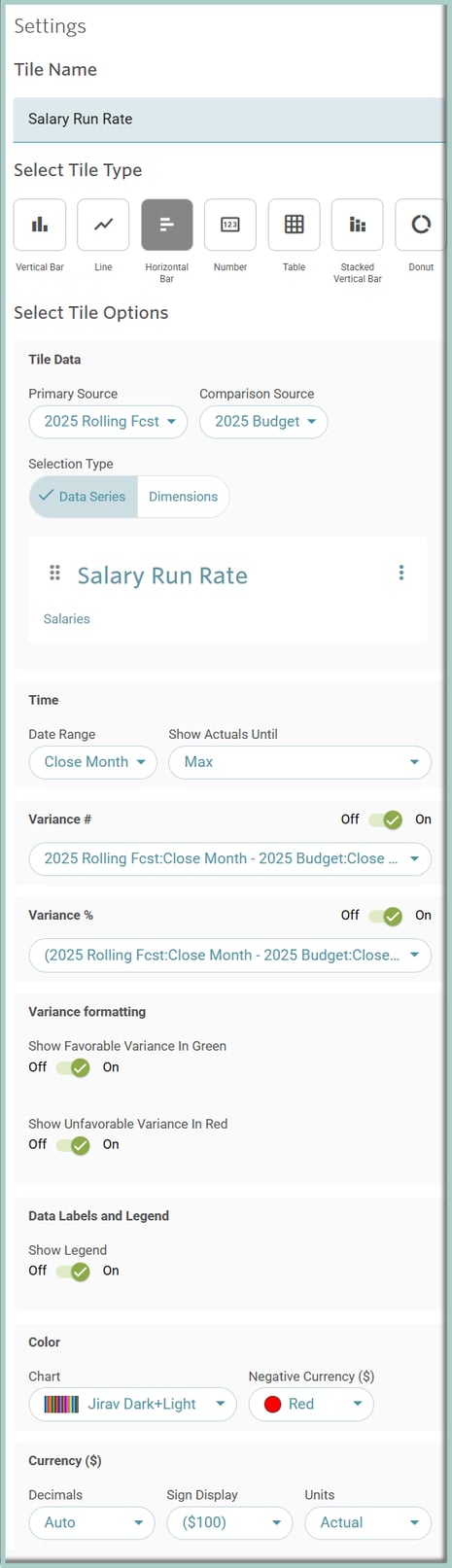Select the Table tile type icon

coord(294,225)
